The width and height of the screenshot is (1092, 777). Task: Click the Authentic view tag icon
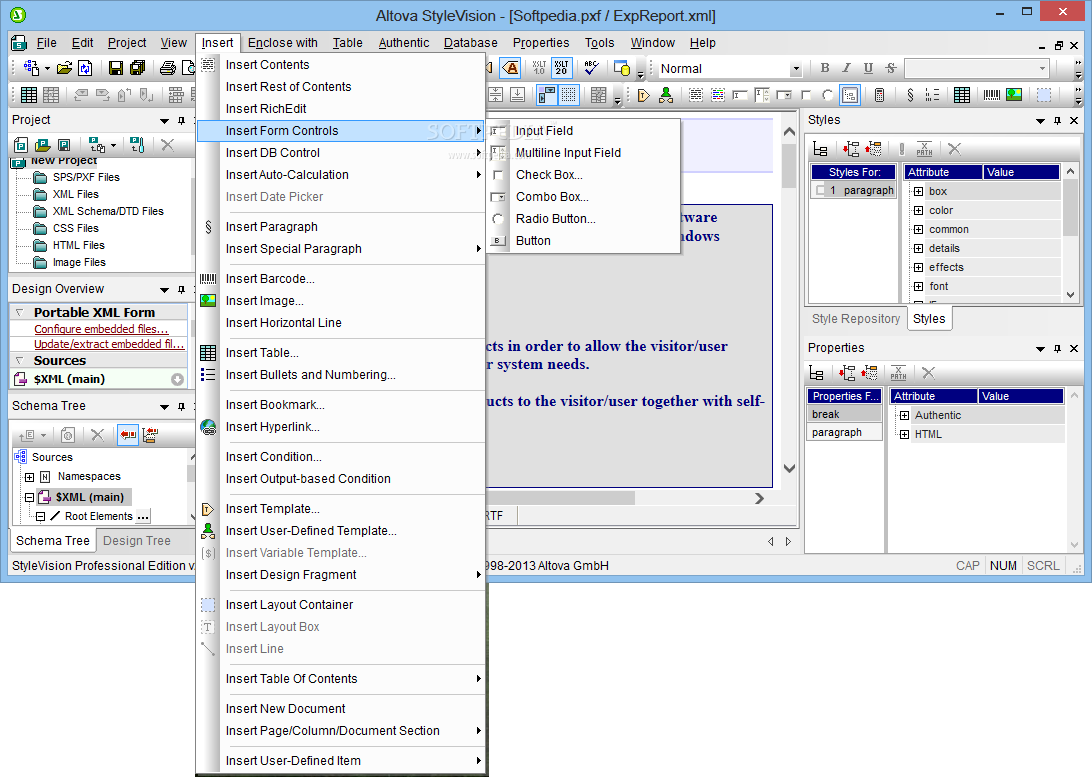pos(512,68)
